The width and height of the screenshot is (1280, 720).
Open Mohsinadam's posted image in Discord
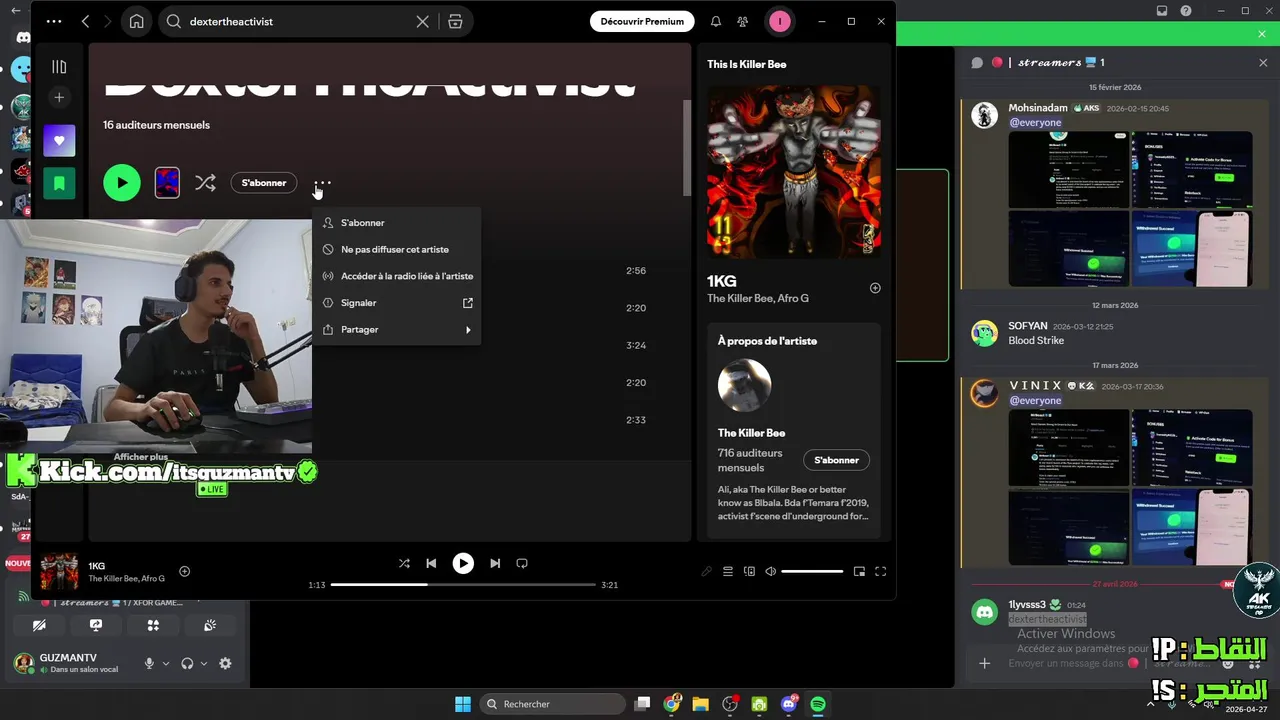pyautogui.click(x=1130, y=209)
